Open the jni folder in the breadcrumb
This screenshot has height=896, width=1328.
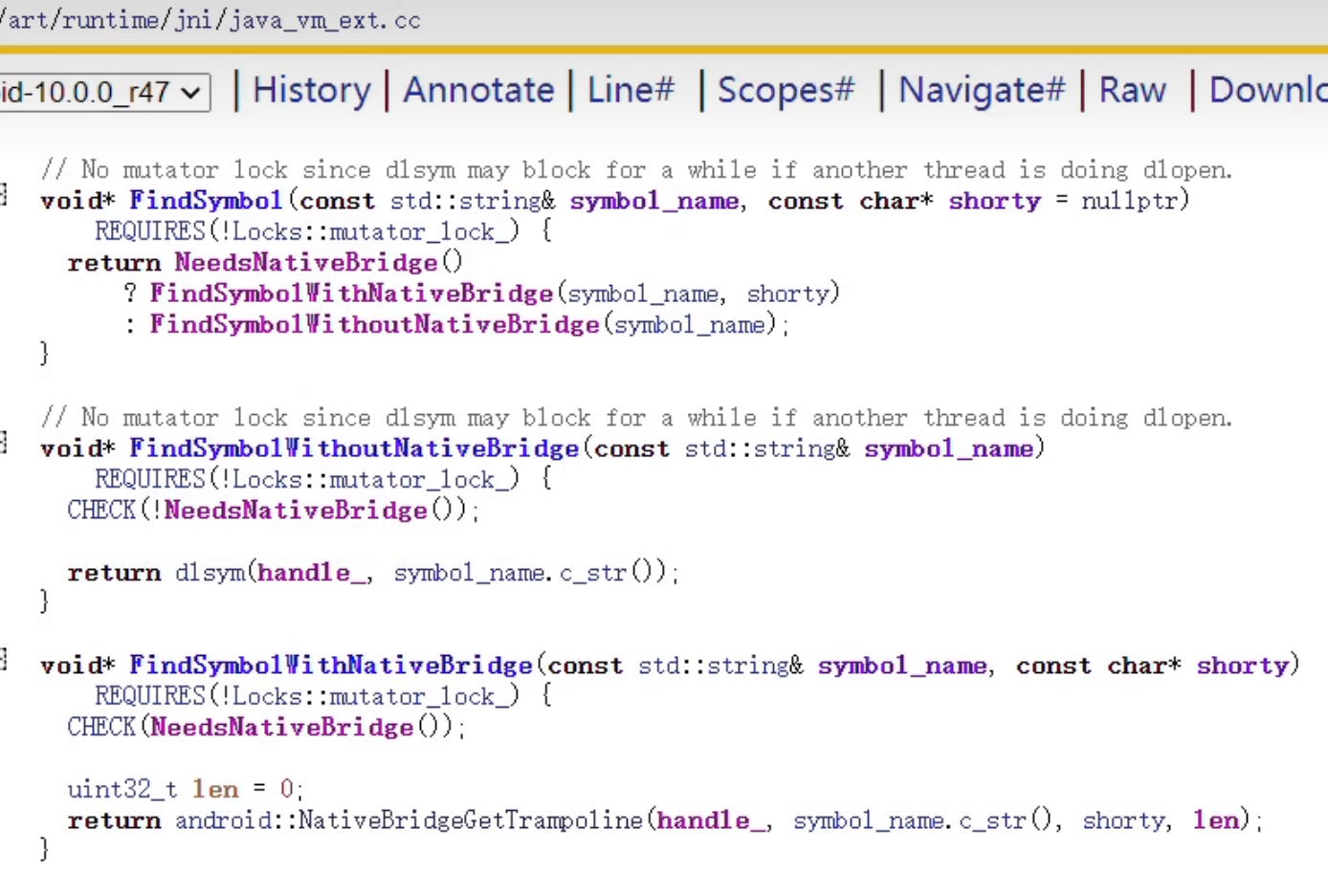[196, 20]
